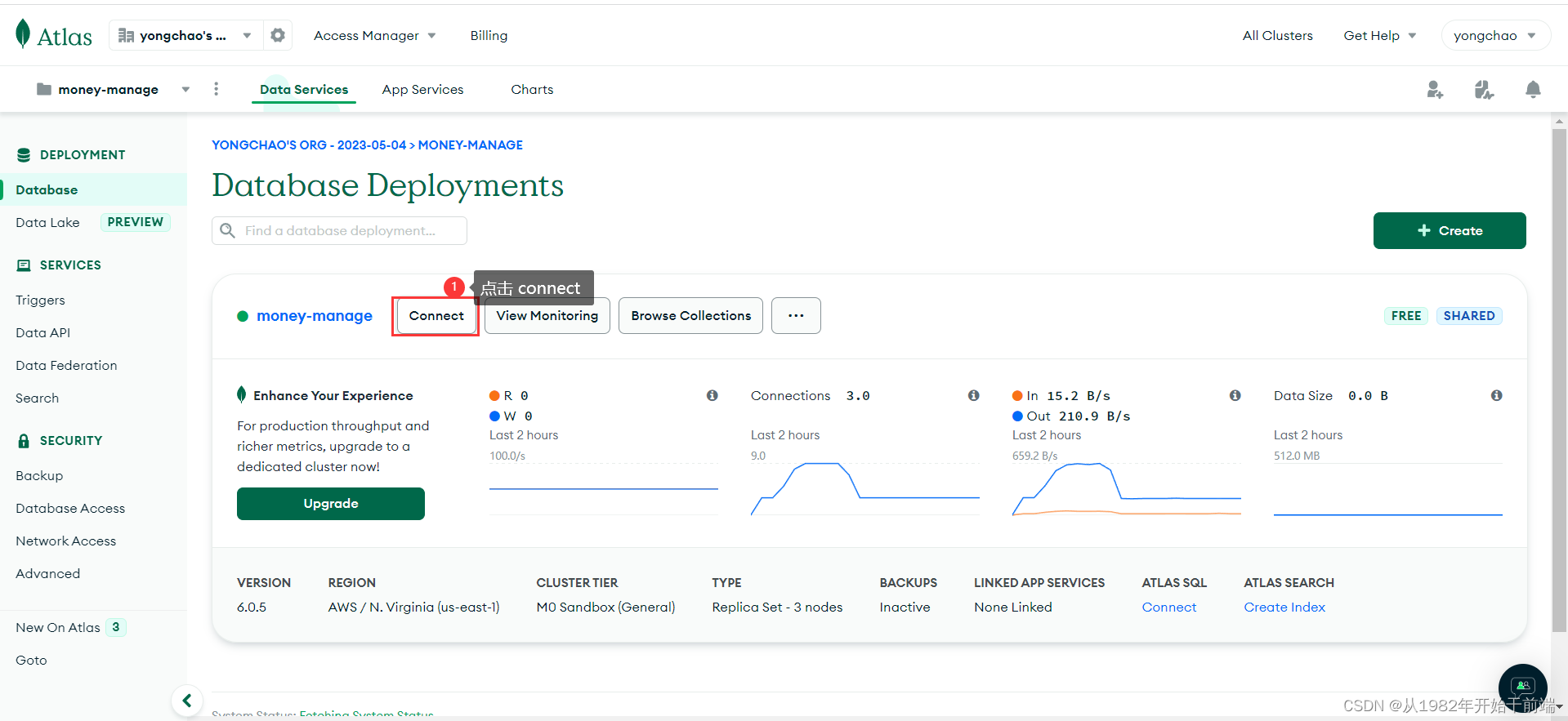Click the MONEY-MANAGE breadcrumb link
1568x721 pixels.
point(471,145)
